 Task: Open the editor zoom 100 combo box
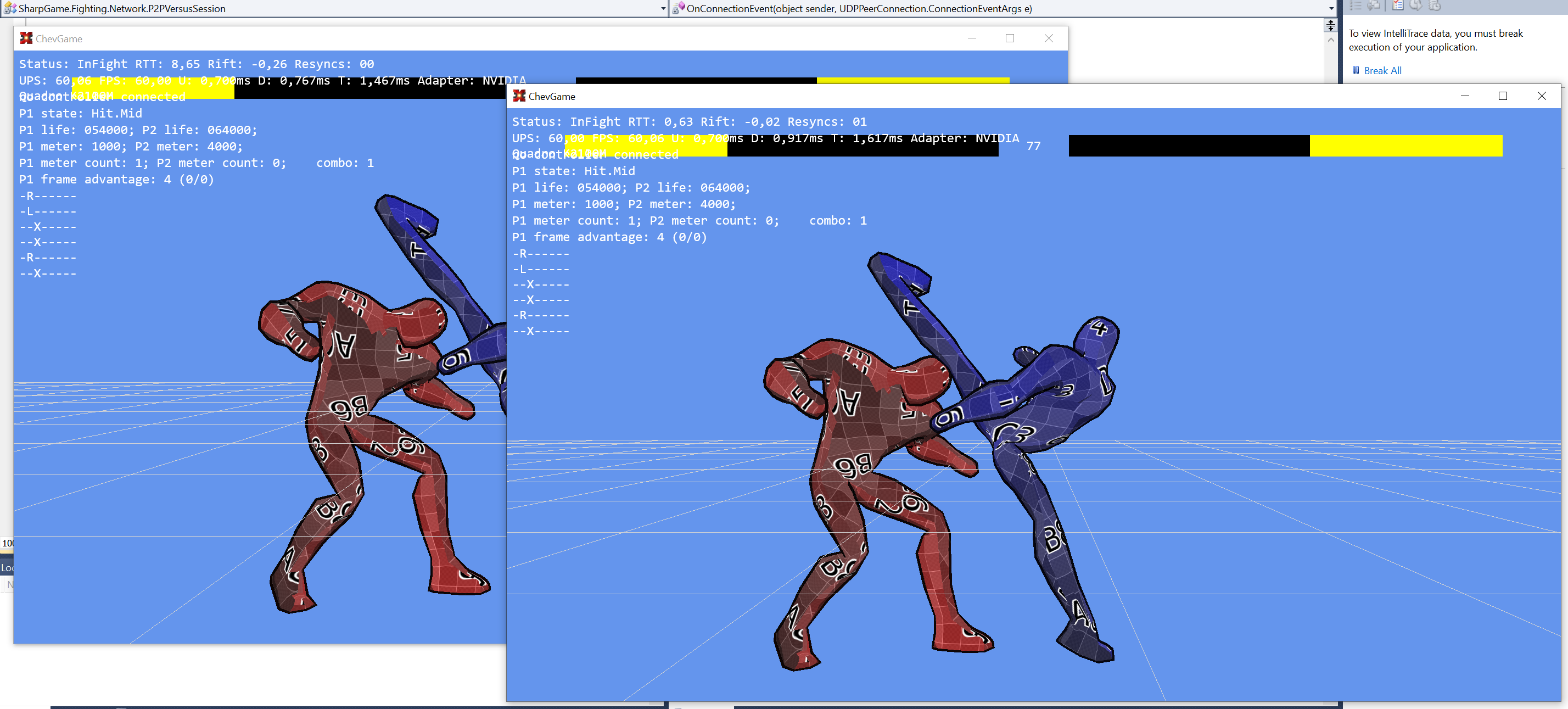7,543
